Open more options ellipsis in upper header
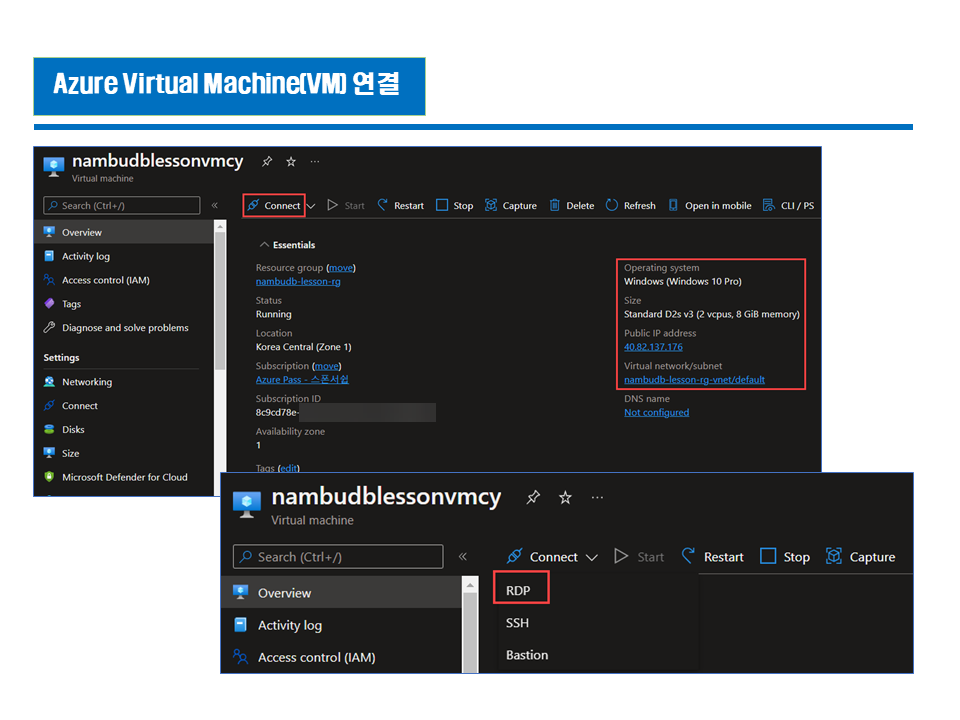This screenshot has width=960, height=720. 315,162
